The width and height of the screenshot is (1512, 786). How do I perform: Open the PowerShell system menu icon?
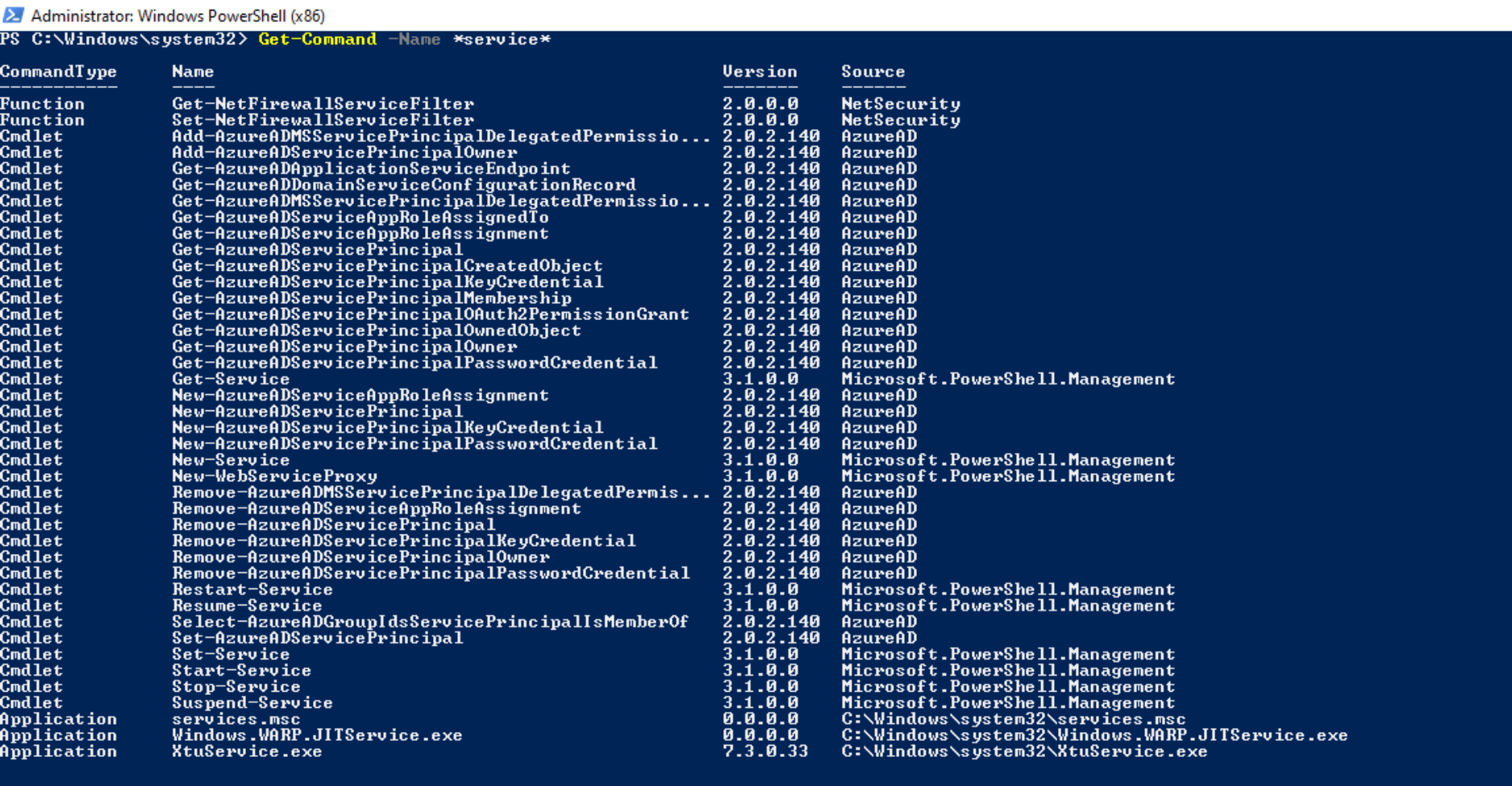[x=13, y=14]
